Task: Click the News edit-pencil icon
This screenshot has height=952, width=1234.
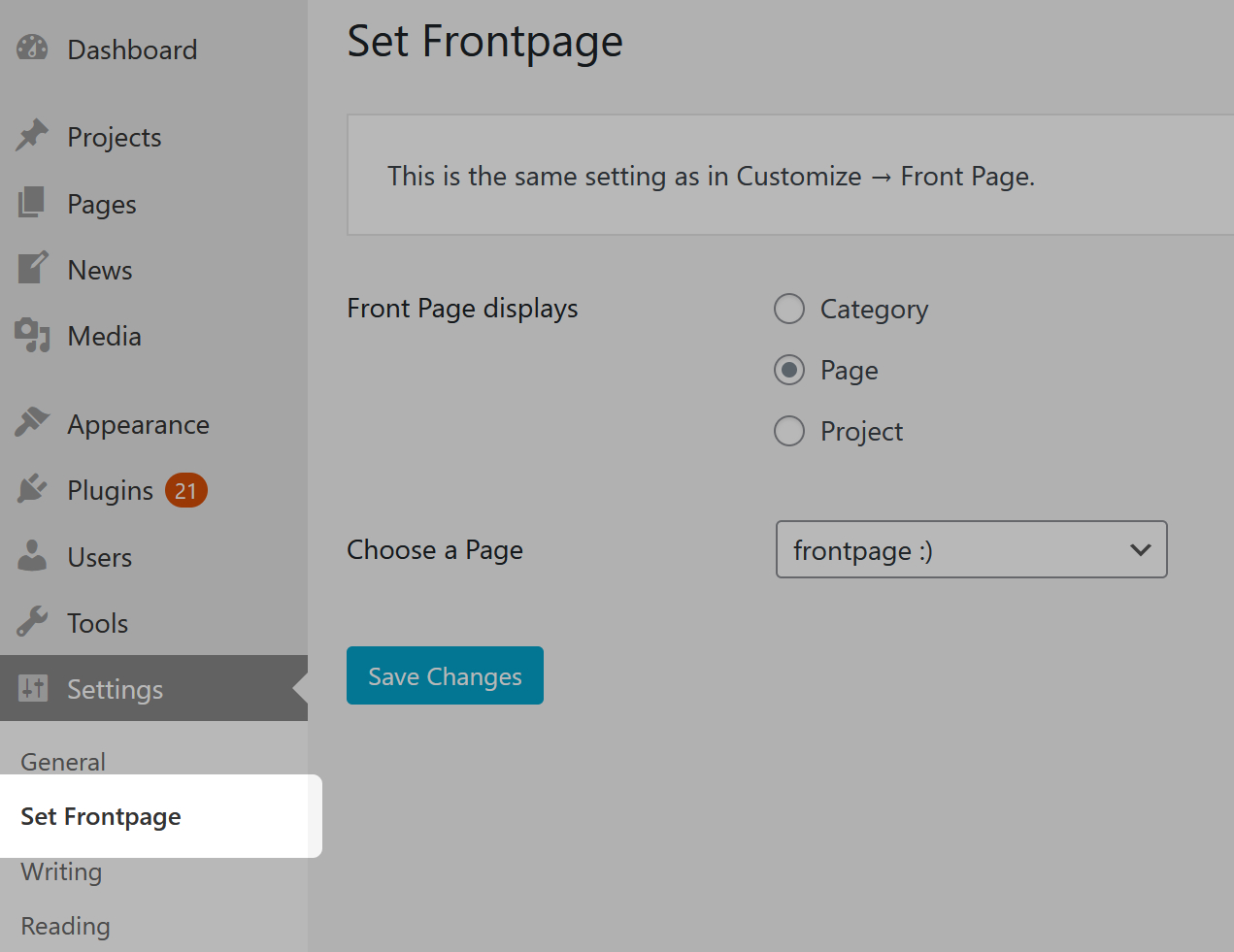Action: pyautogui.click(x=32, y=269)
